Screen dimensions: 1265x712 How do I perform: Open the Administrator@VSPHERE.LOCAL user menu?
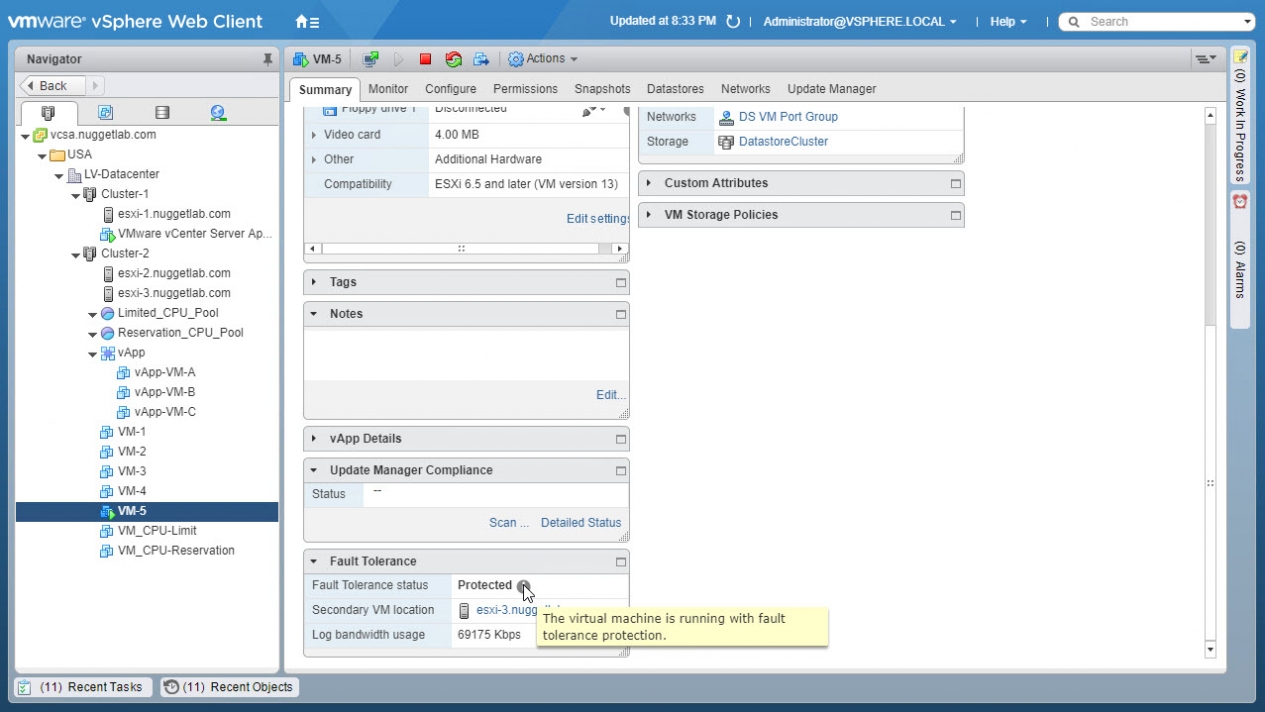pos(859,22)
